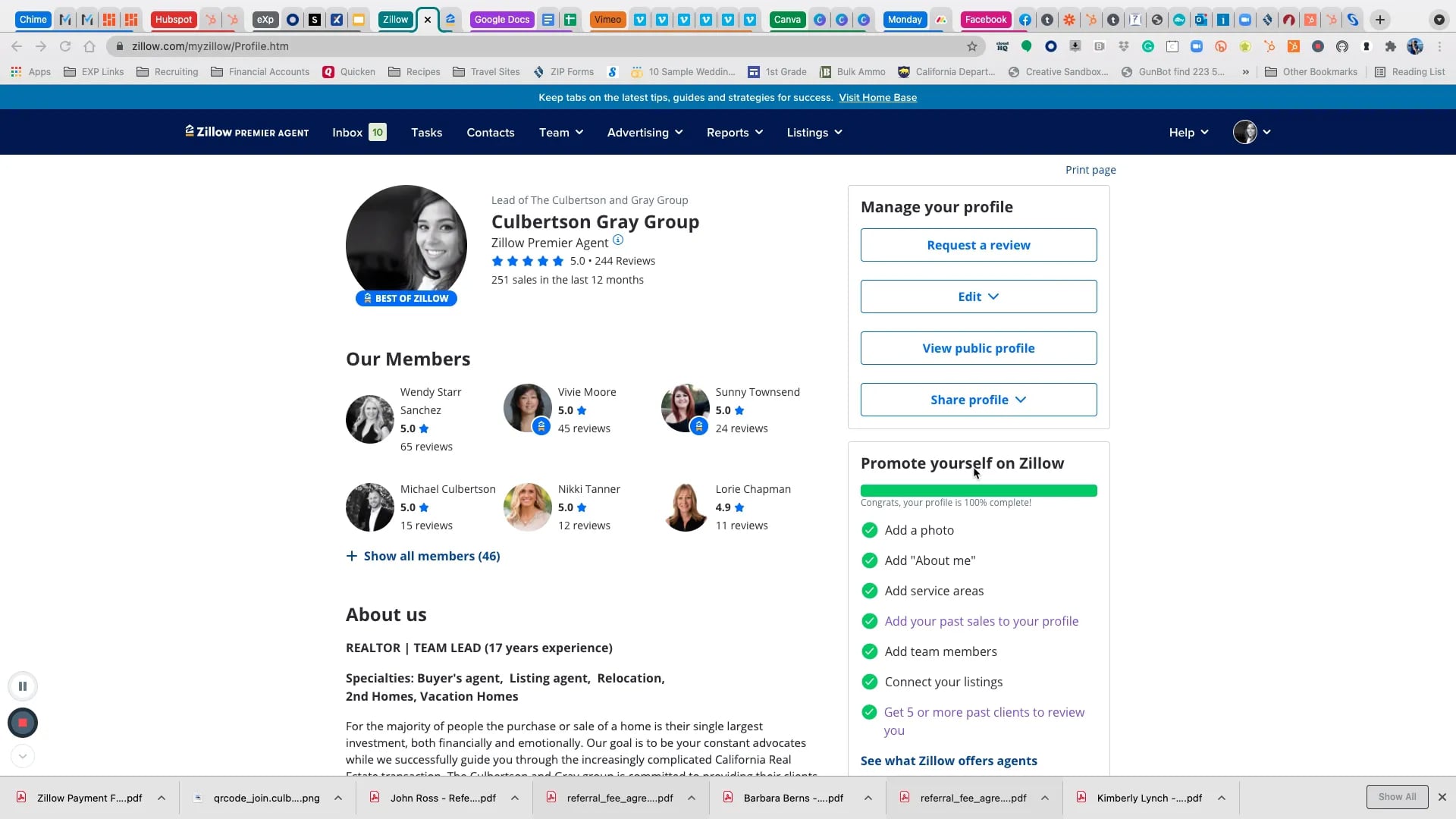Image resolution: width=1456 pixels, height=819 pixels.
Task: Click the pause button on the screen recorder
Action: [x=23, y=686]
